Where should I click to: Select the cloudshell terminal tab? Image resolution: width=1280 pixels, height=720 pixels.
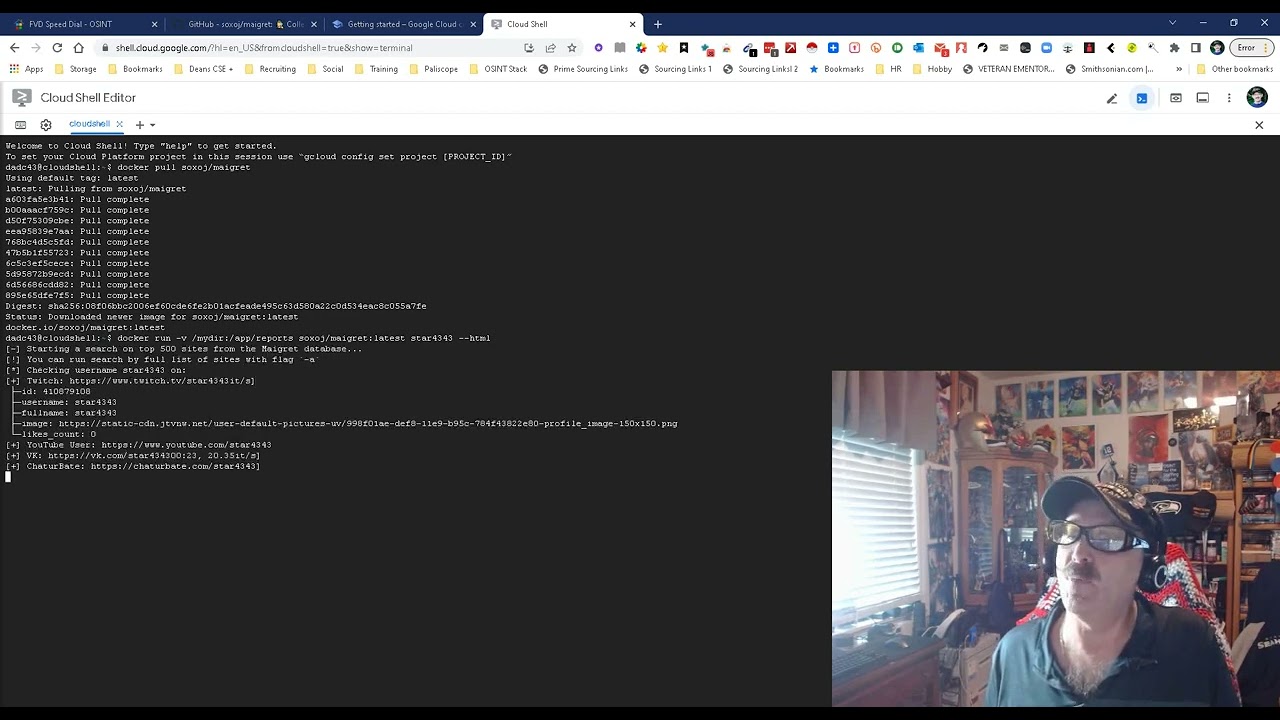coord(89,124)
